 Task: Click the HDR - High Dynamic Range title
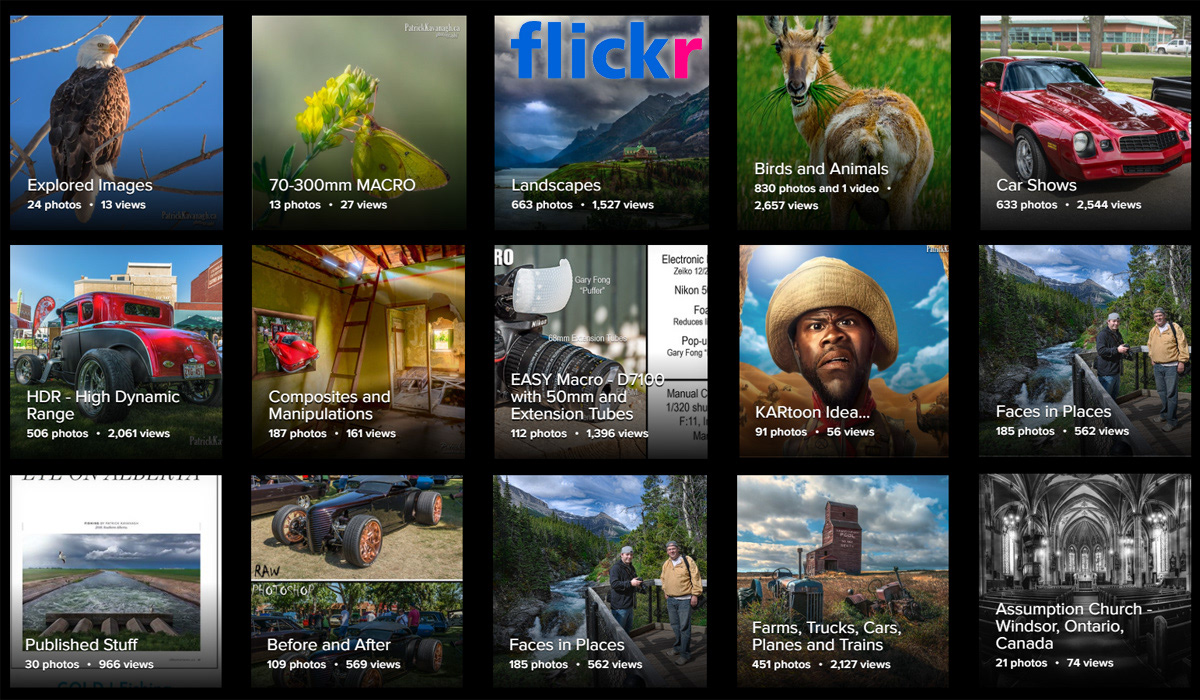coord(103,405)
